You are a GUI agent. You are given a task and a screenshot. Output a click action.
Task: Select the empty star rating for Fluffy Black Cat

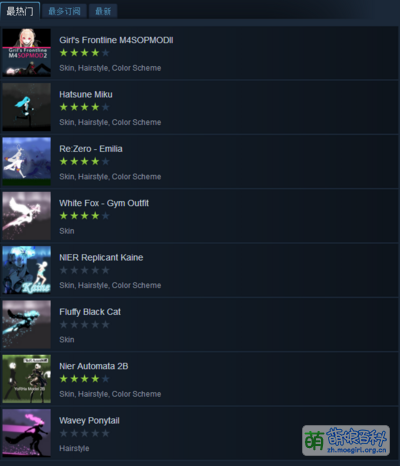[x=84, y=324]
